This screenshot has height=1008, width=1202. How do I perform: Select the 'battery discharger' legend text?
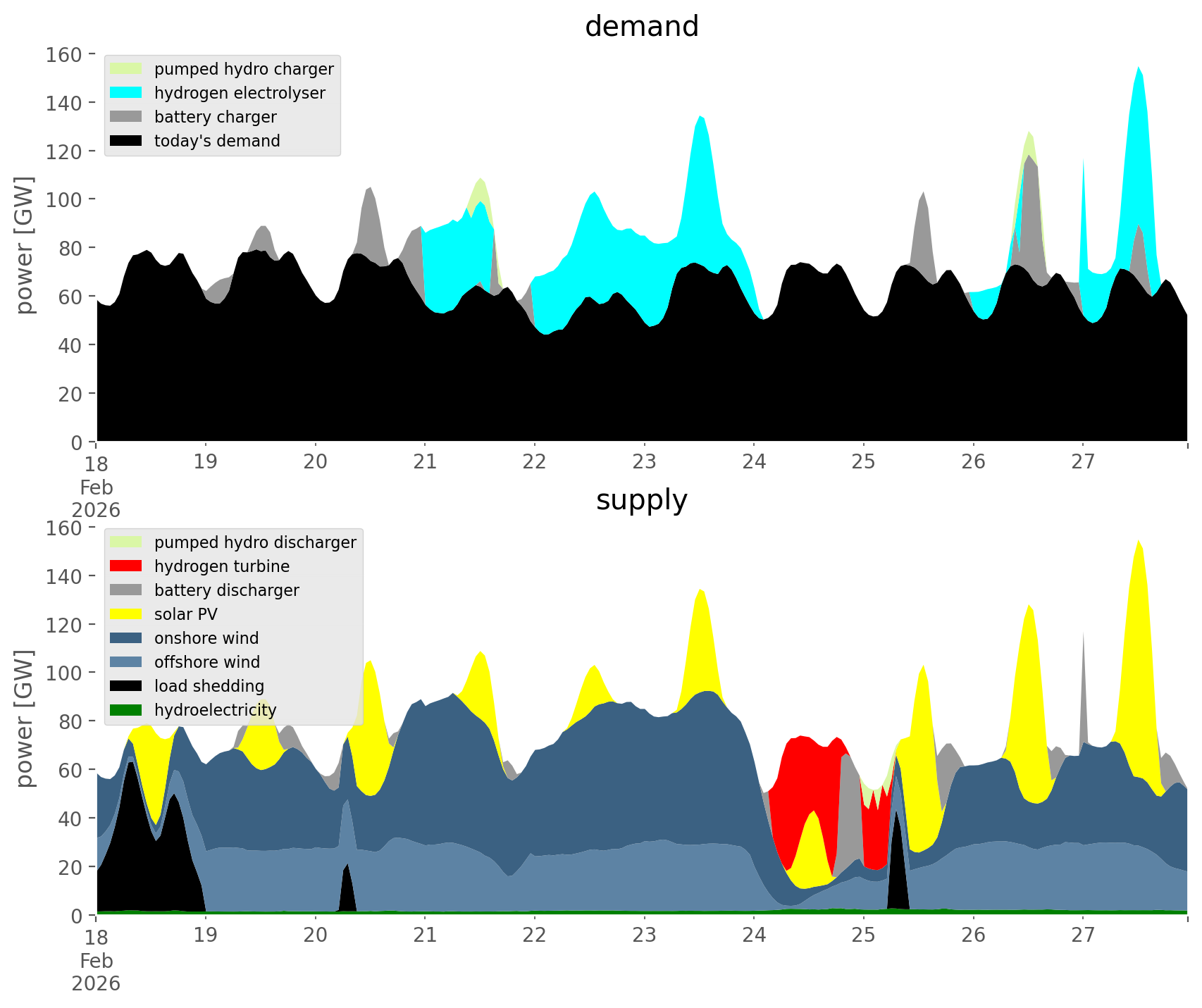pos(226,590)
